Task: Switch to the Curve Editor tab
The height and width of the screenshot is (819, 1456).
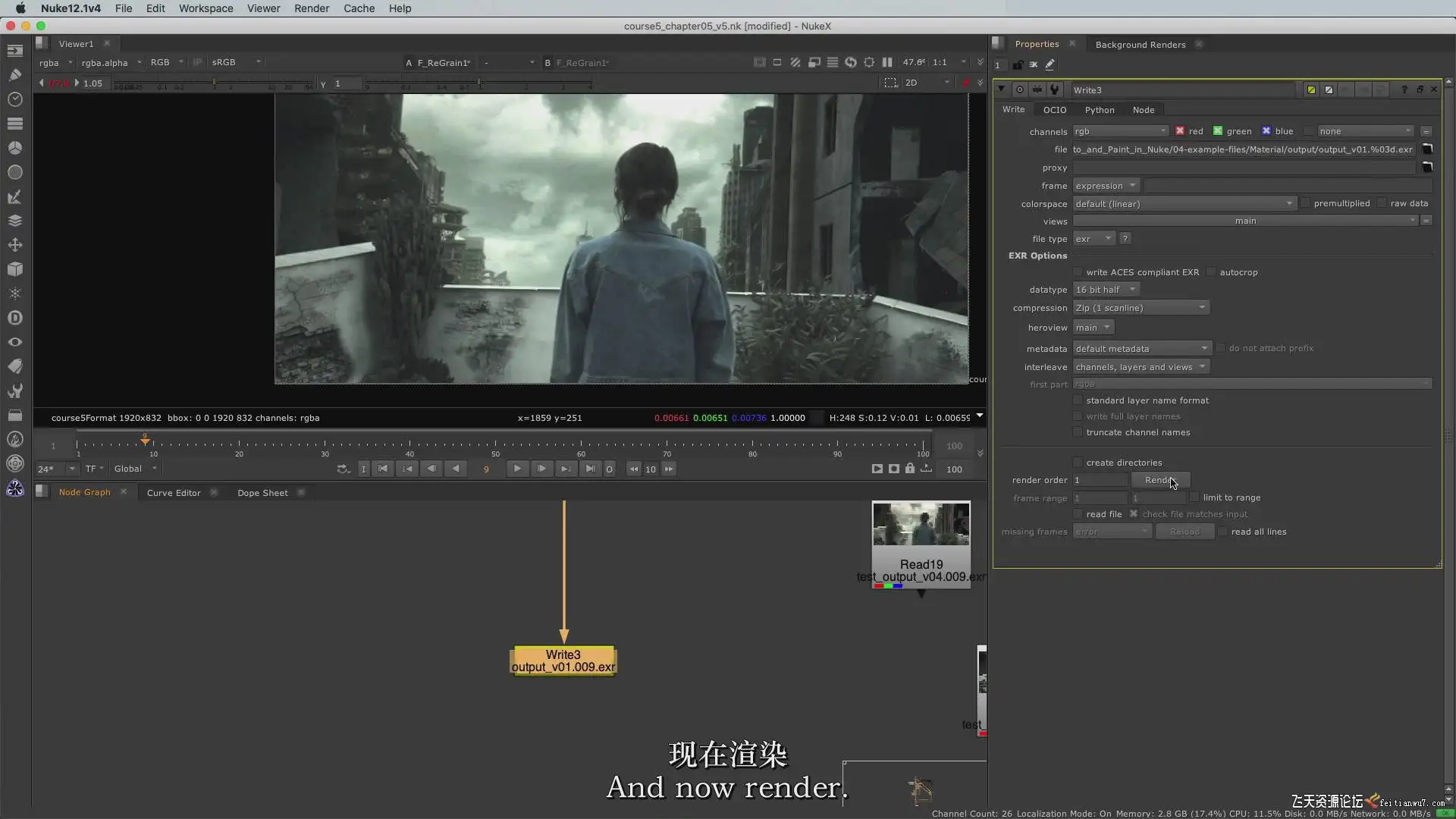Action: (173, 493)
